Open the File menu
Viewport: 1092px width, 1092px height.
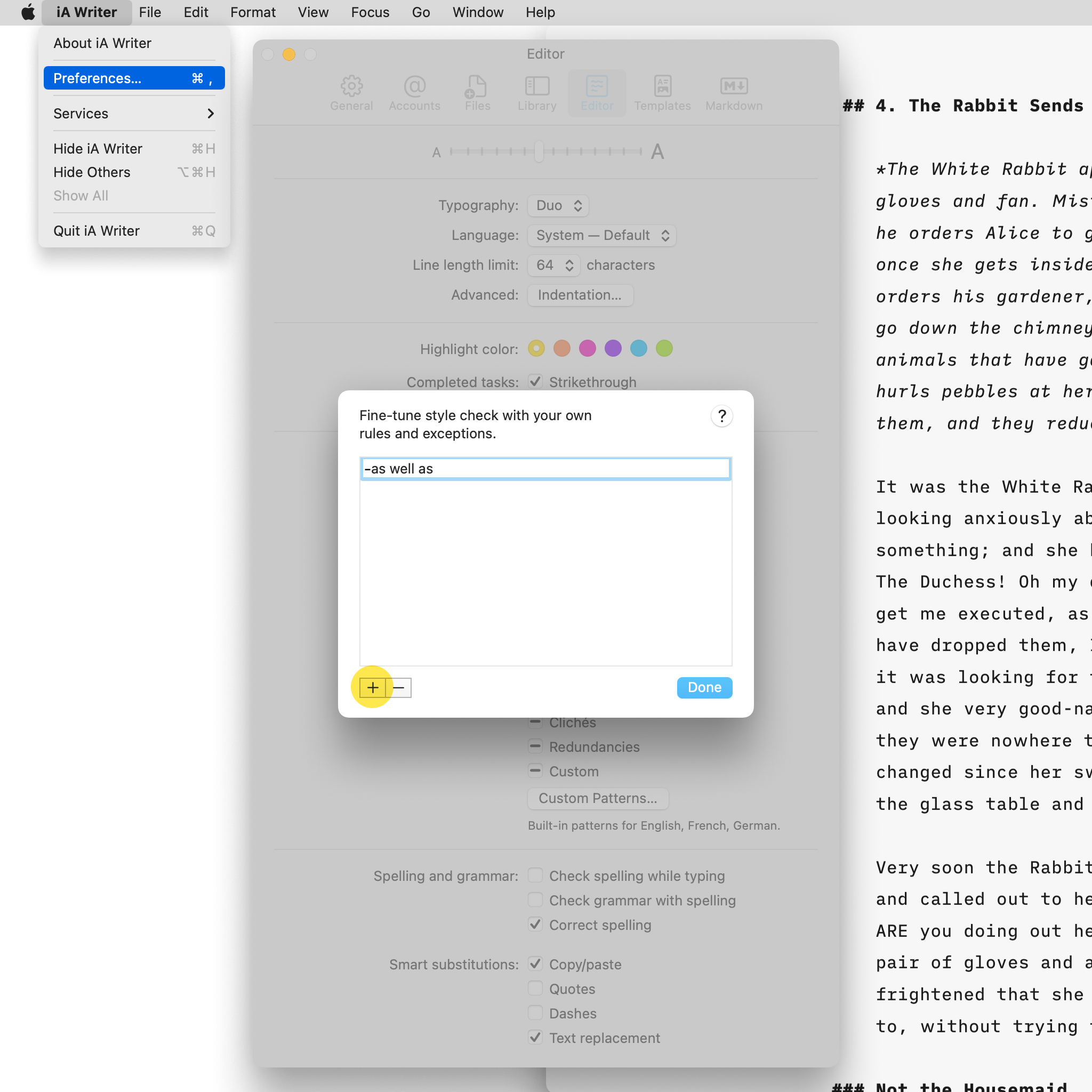coord(150,12)
